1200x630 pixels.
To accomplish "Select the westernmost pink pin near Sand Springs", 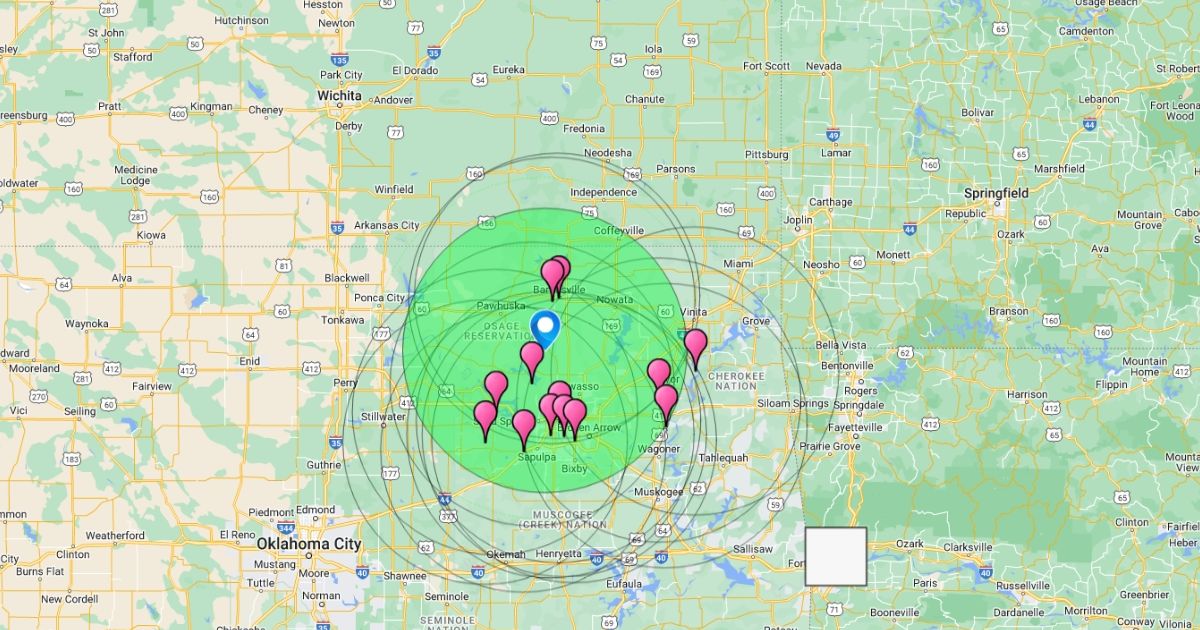I will tap(486, 420).
